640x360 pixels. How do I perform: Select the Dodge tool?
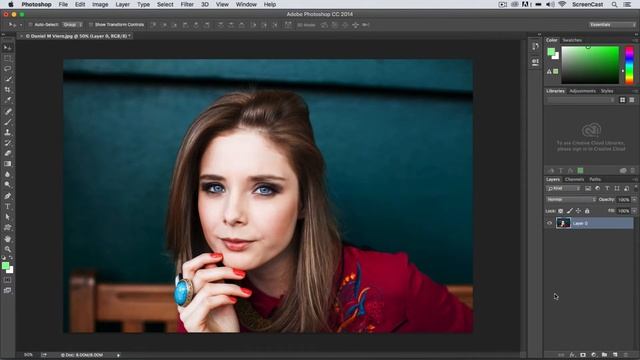7,185
